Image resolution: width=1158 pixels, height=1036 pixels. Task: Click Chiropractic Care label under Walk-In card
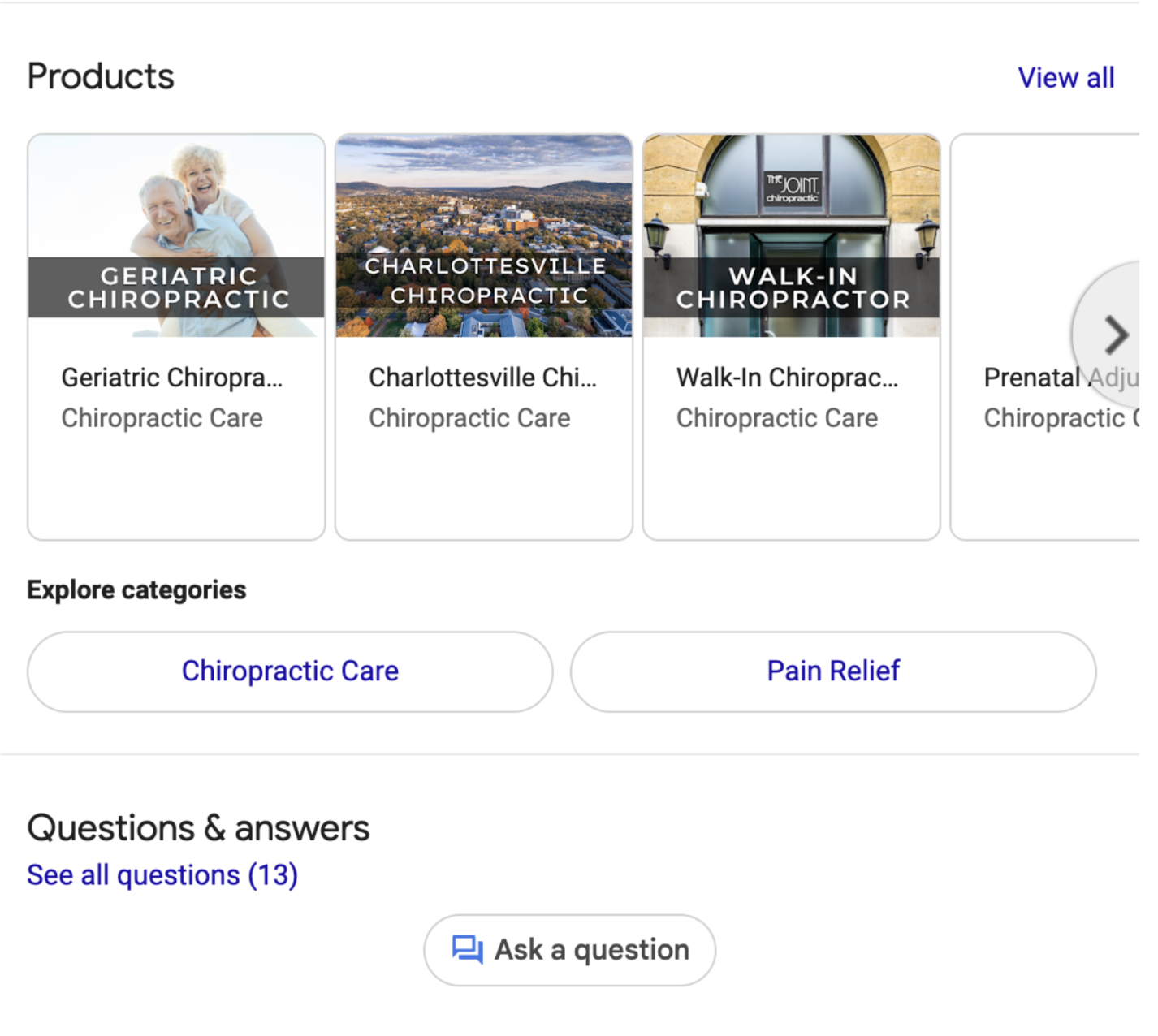777,418
